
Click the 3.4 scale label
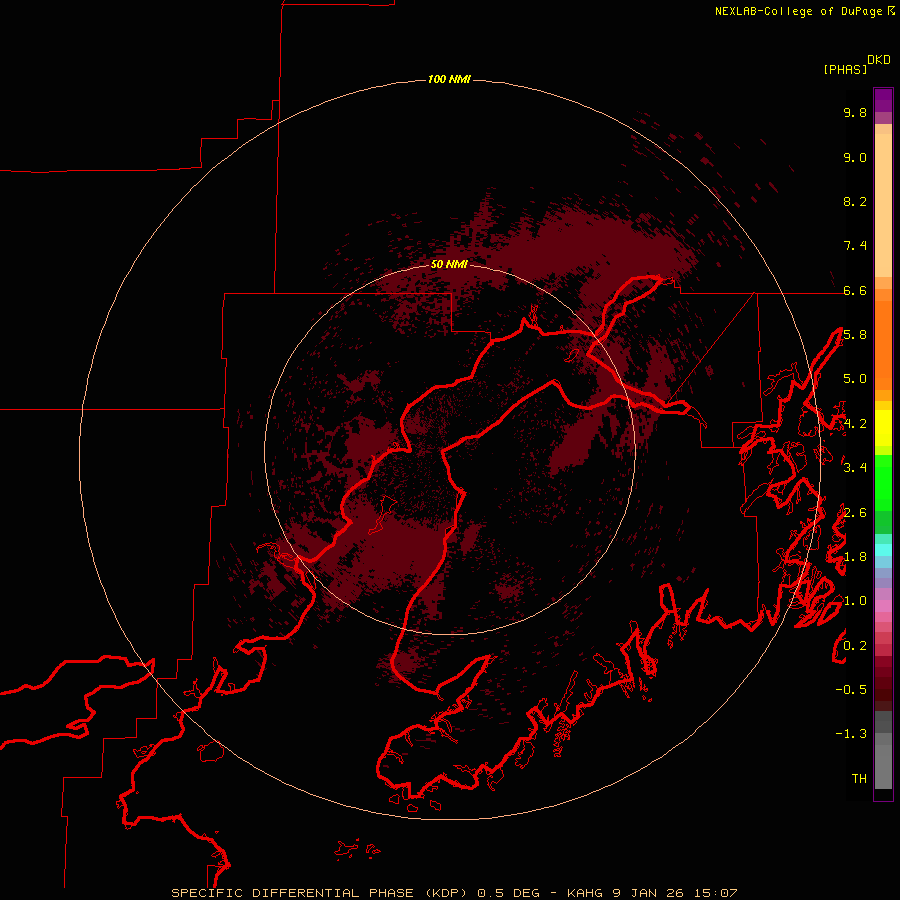(855, 468)
